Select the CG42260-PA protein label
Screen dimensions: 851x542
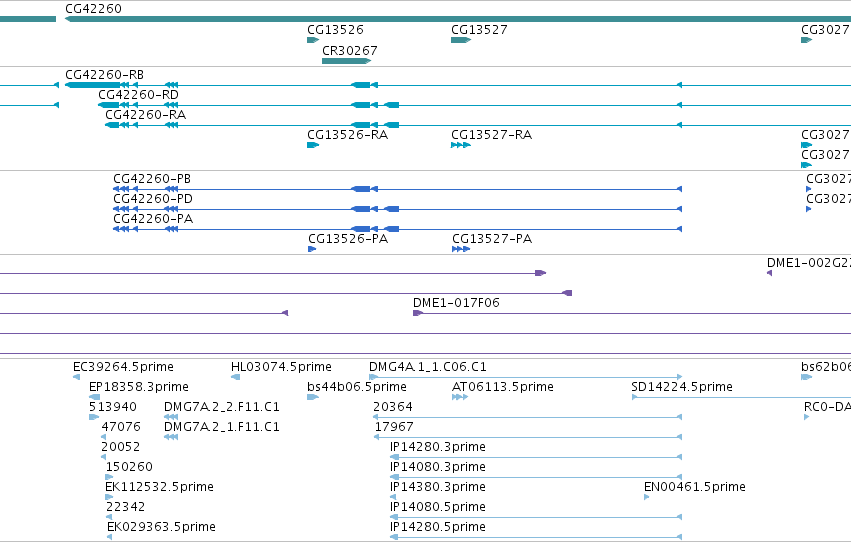[x=153, y=219]
